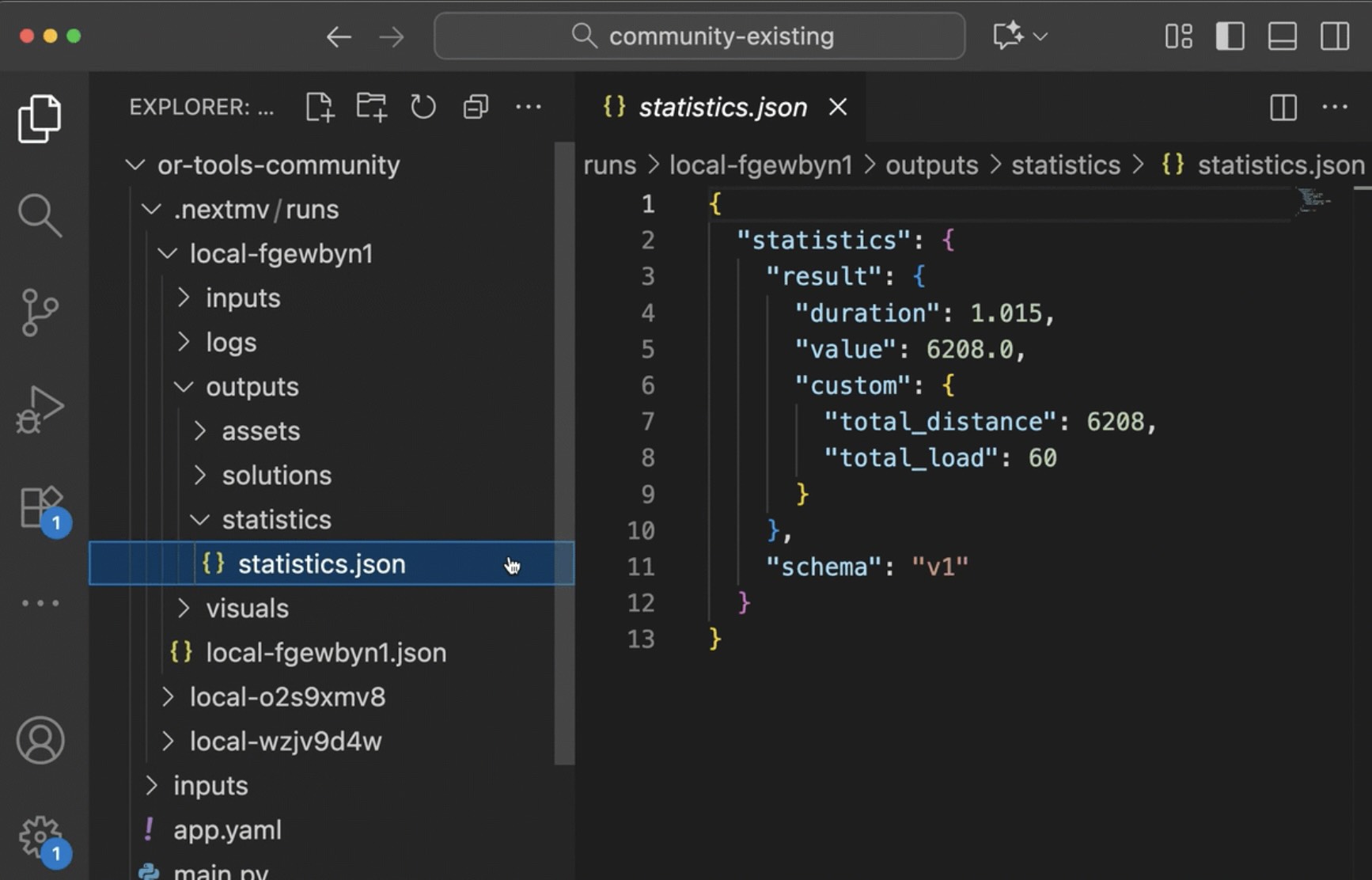
Task: Open local-fgewbyn1.json file
Action: point(326,652)
